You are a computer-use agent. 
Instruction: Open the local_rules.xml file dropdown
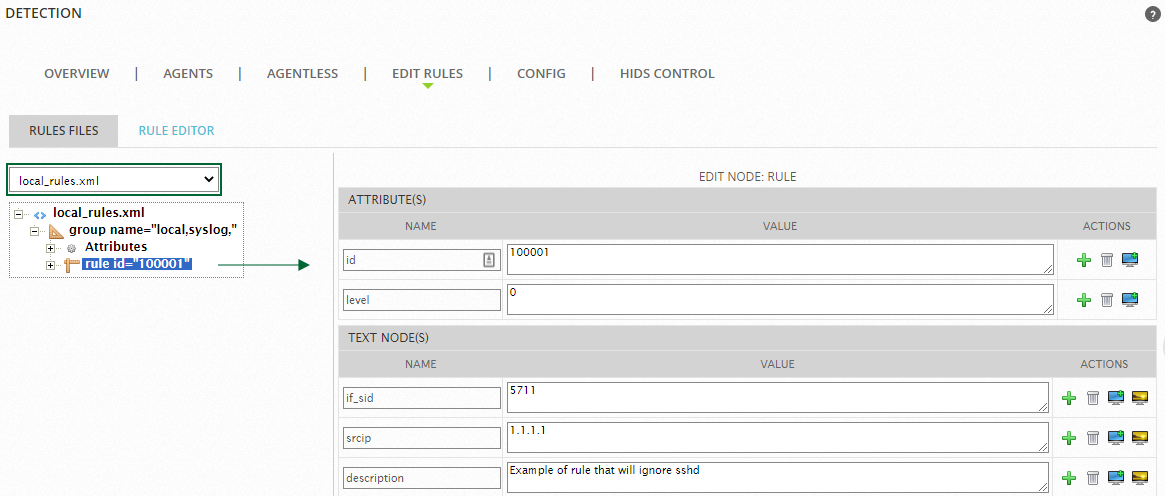pyautogui.click(x=115, y=180)
